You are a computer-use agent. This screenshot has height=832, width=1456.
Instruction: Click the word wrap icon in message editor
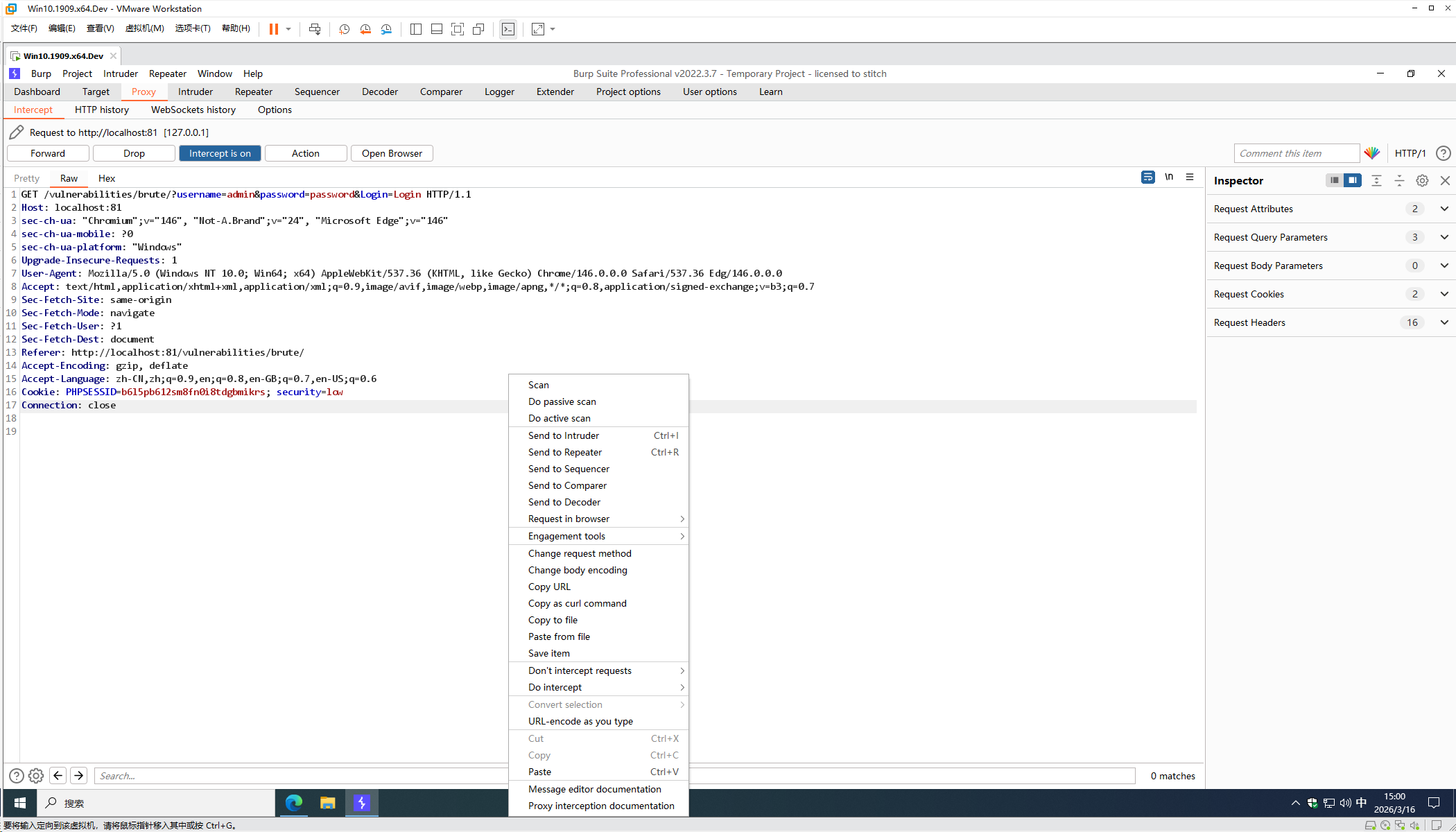pos(1148,177)
